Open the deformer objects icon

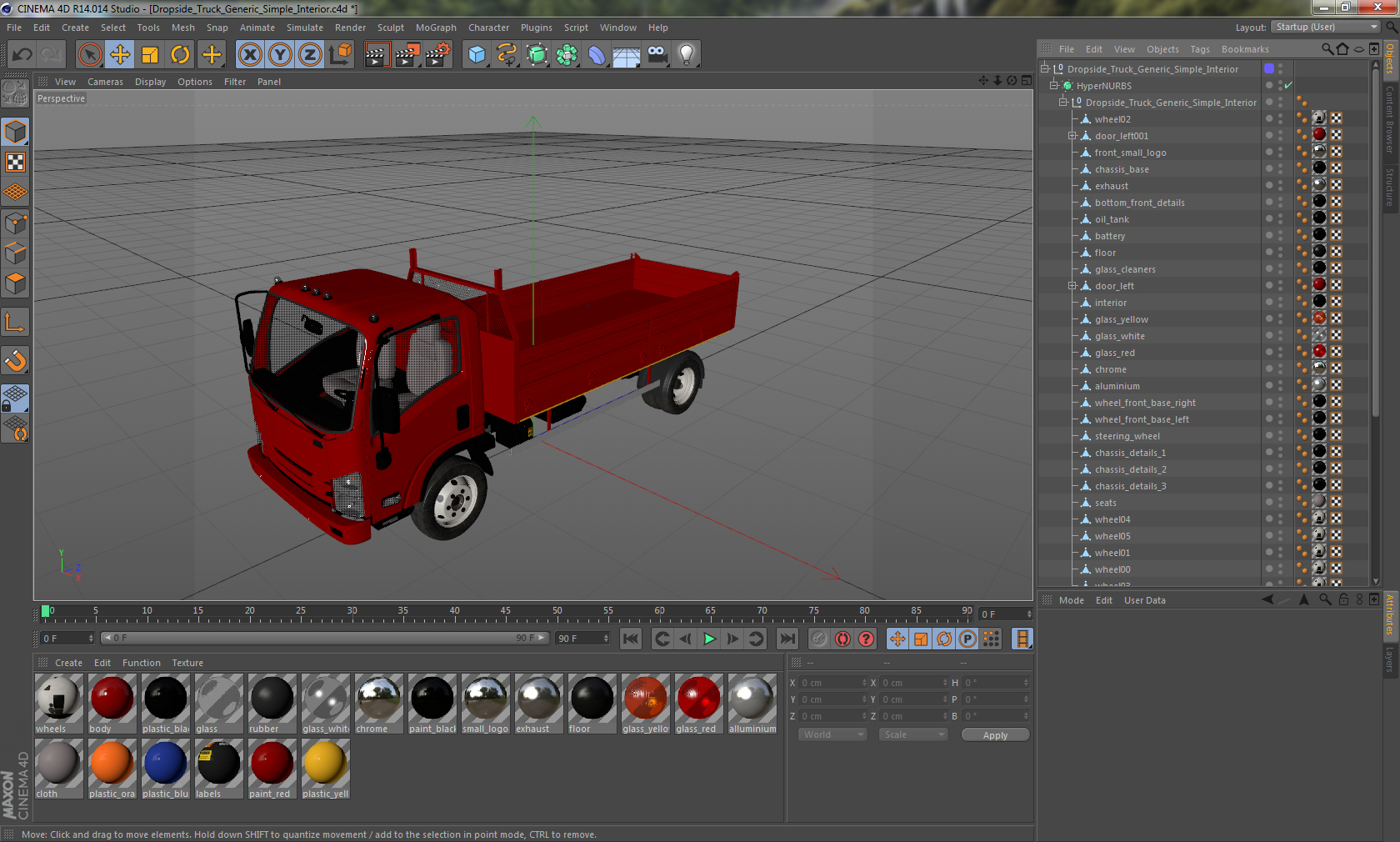(x=597, y=55)
